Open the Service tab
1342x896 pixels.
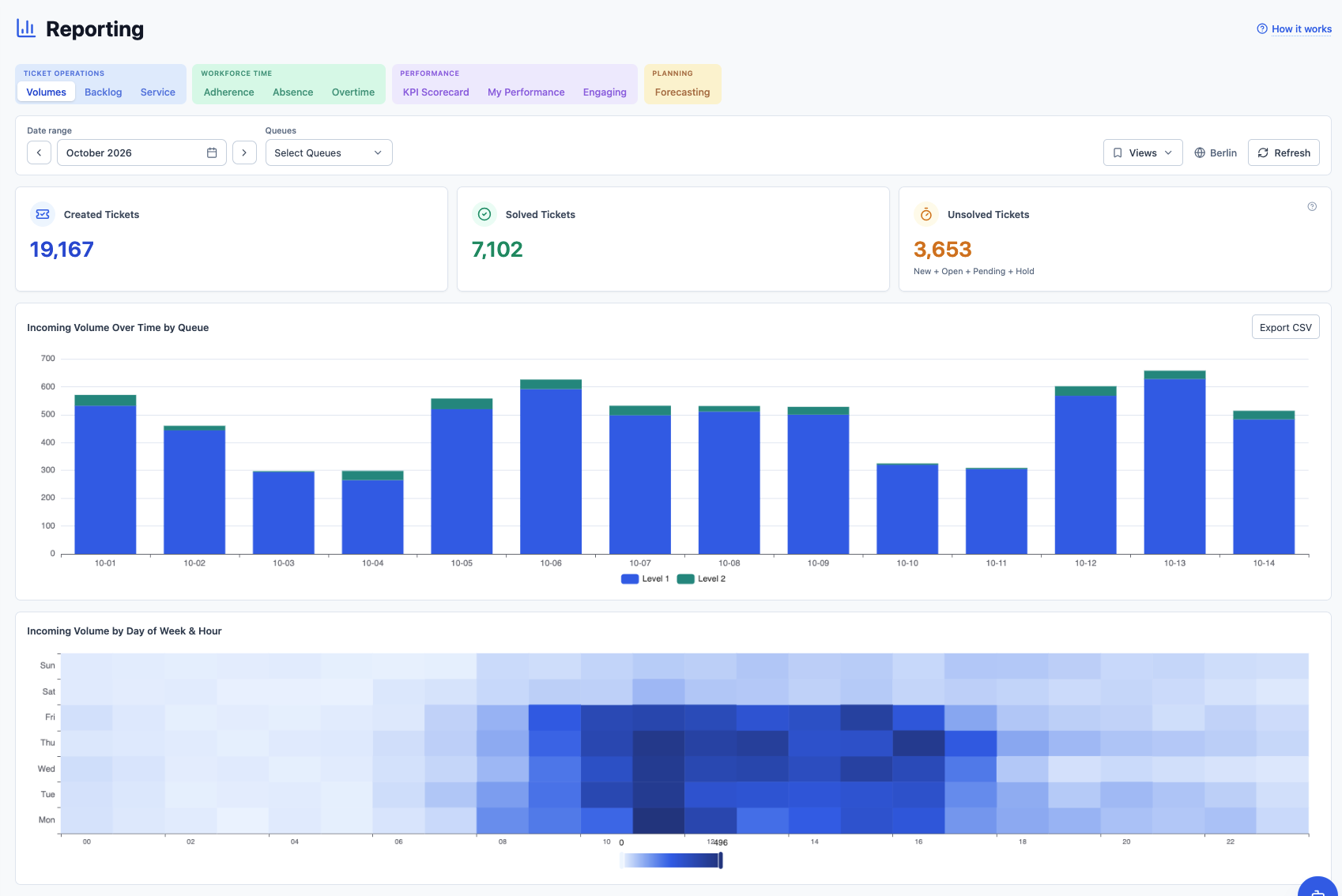pyautogui.click(x=158, y=92)
